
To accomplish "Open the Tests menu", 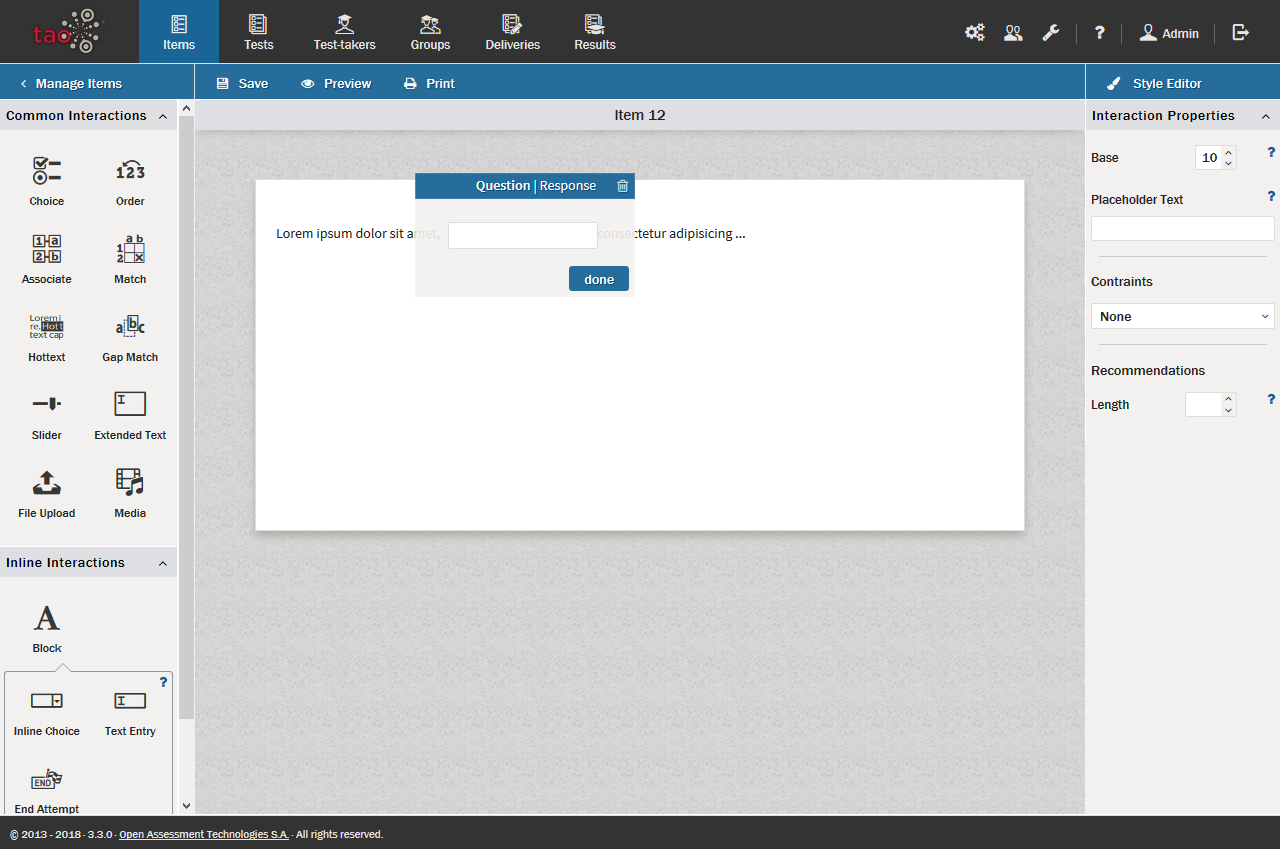I will coord(258,32).
